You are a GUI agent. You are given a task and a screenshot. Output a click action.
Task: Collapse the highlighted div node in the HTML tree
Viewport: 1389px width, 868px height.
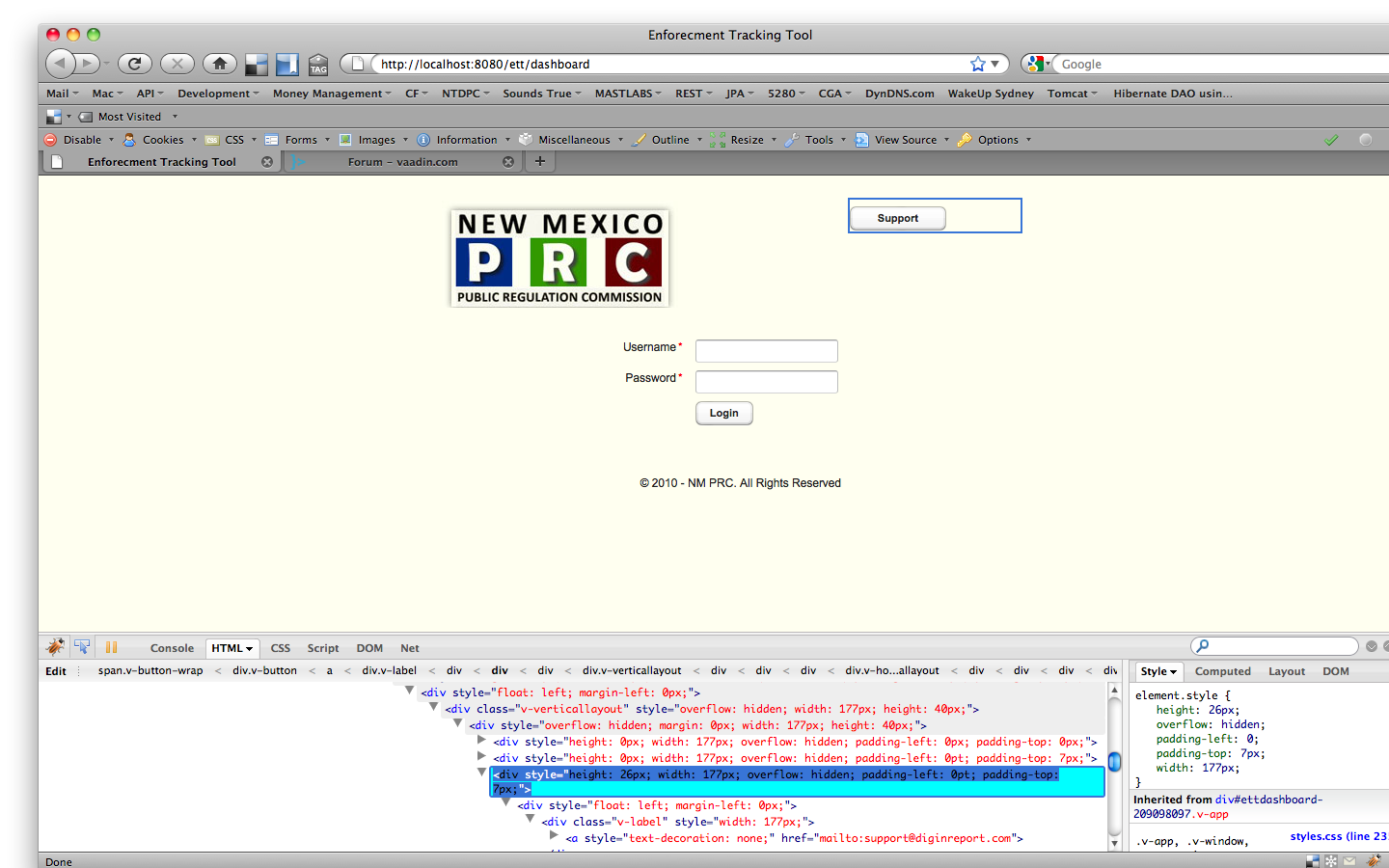coord(481,773)
